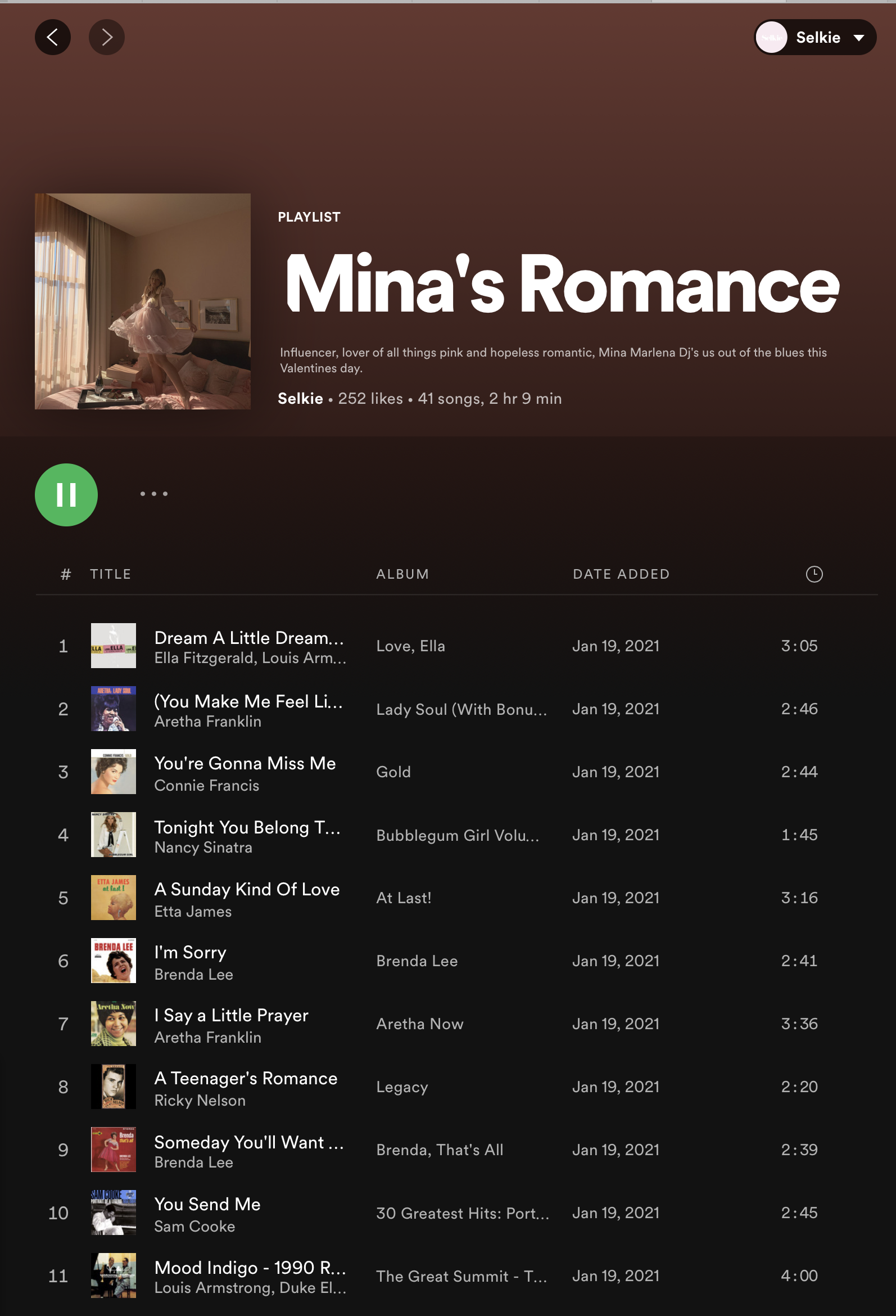Select the track You're Gonna Miss Me
Screen dimensions: 896x1316
click(x=245, y=763)
